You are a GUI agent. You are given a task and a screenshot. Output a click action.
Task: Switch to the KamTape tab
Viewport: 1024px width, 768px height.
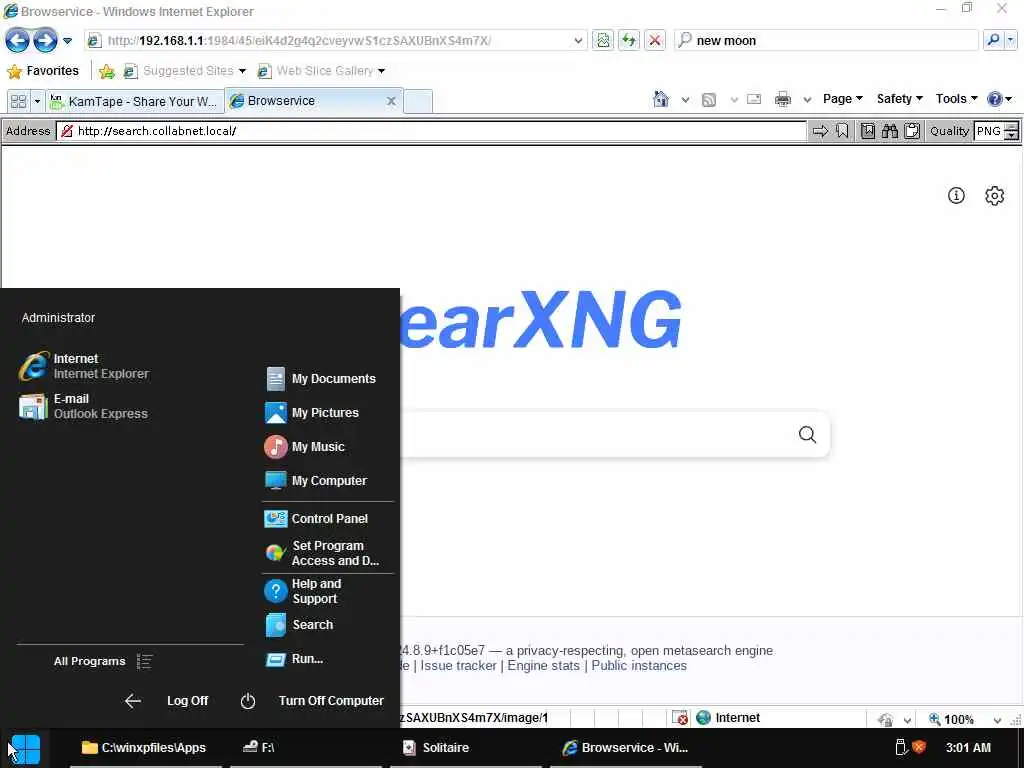click(135, 101)
